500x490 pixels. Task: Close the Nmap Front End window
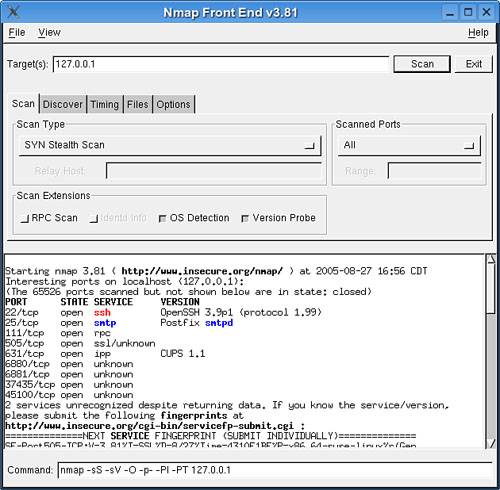486,12
